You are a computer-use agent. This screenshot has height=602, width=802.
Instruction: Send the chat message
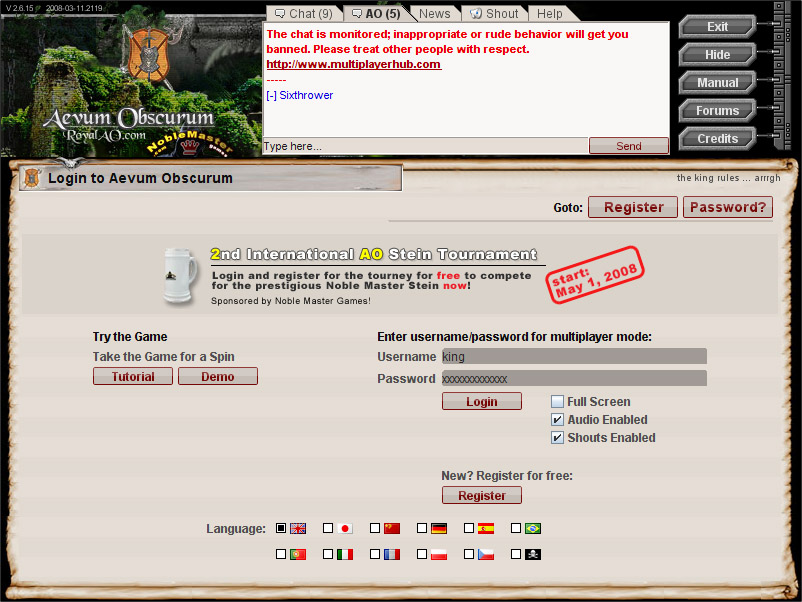pos(629,146)
